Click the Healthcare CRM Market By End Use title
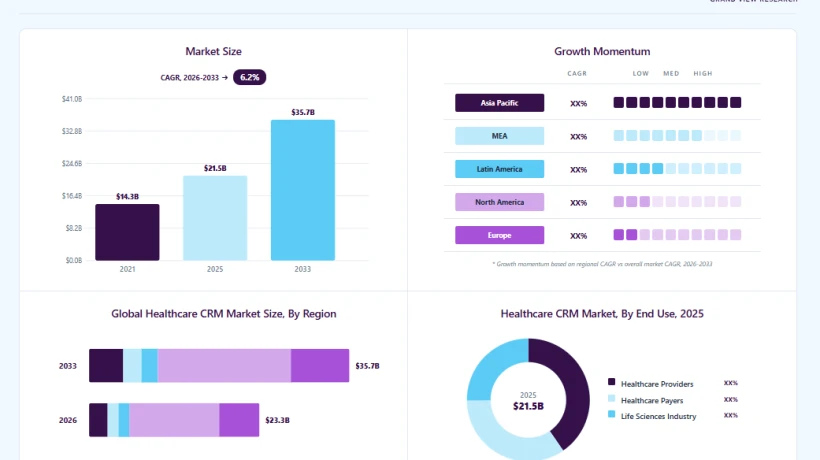 click(x=602, y=314)
